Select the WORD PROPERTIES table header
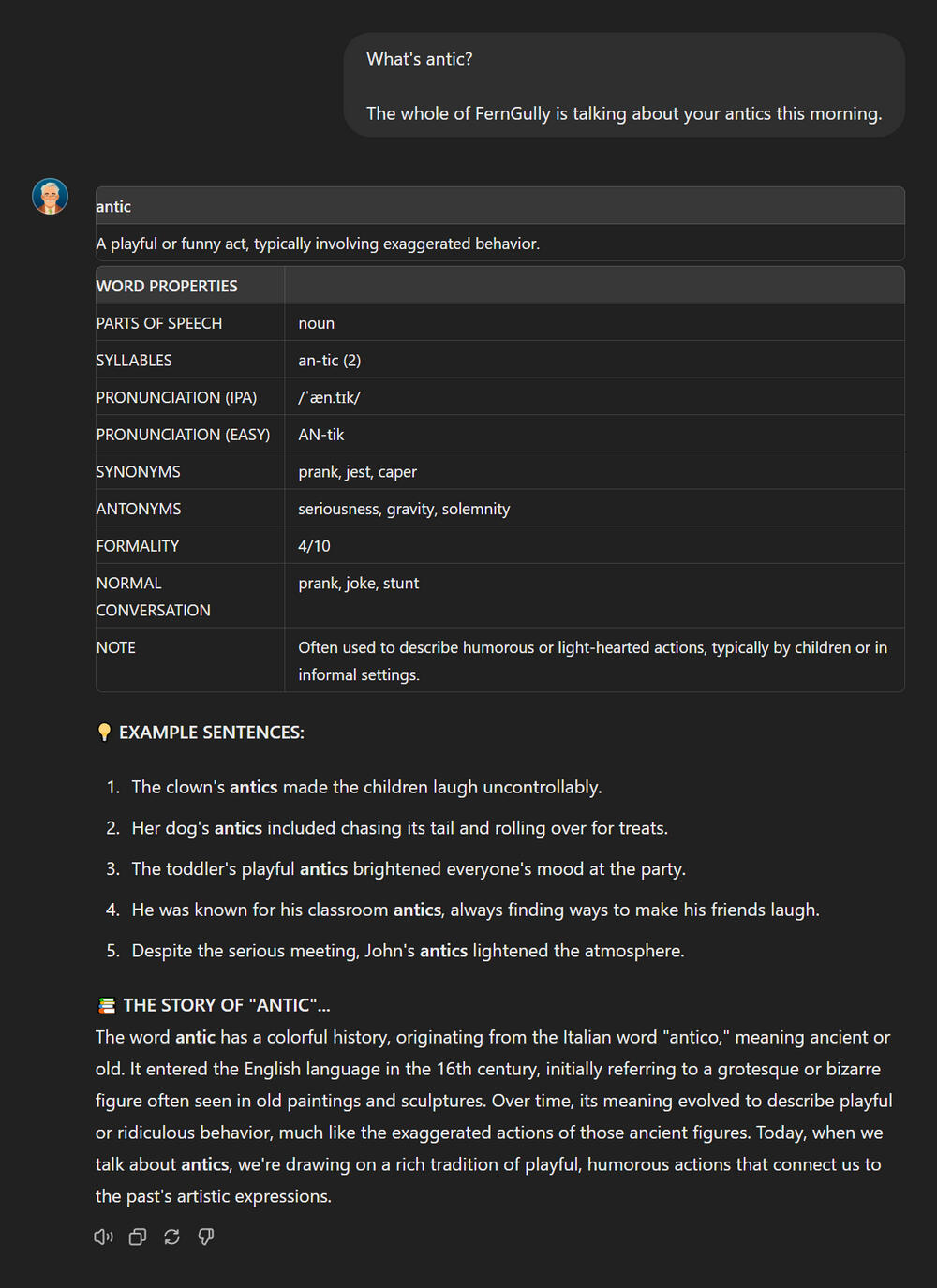 tap(167, 286)
